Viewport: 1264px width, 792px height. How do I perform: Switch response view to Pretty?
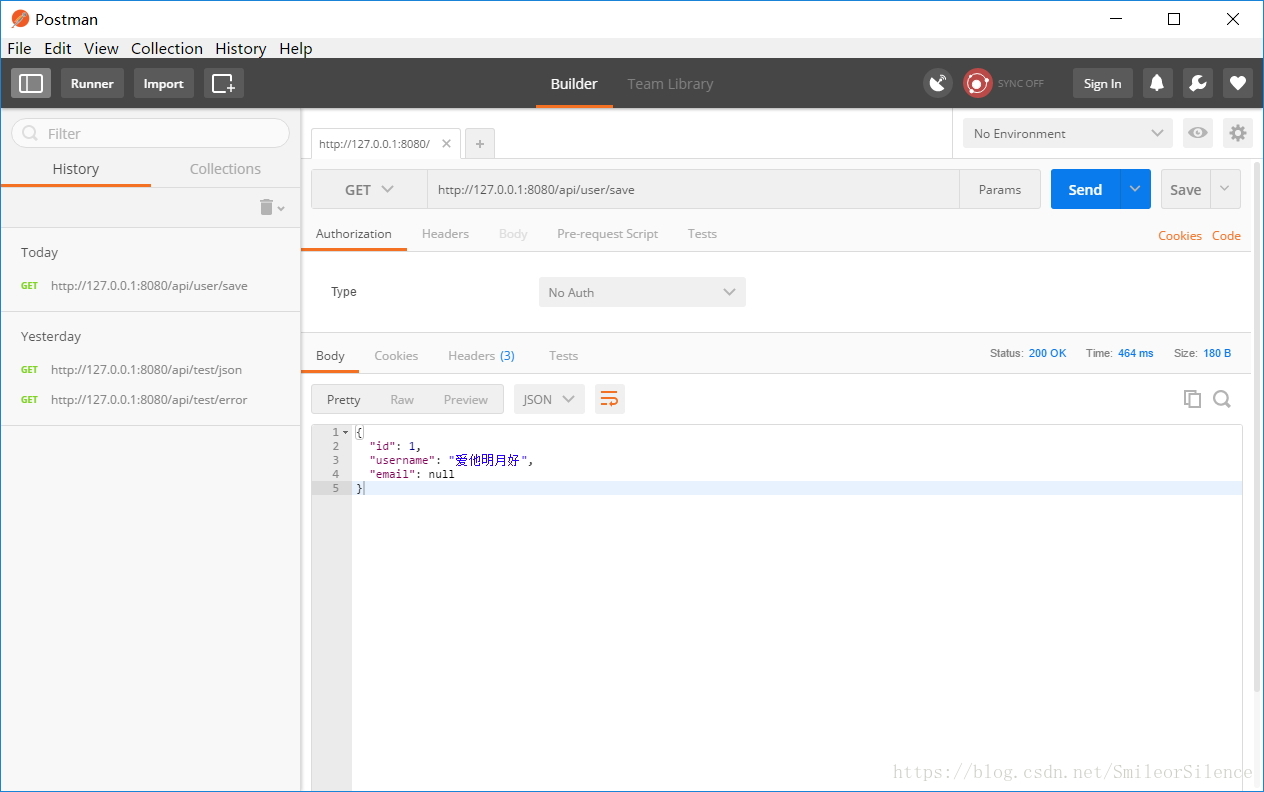point(343,399)
